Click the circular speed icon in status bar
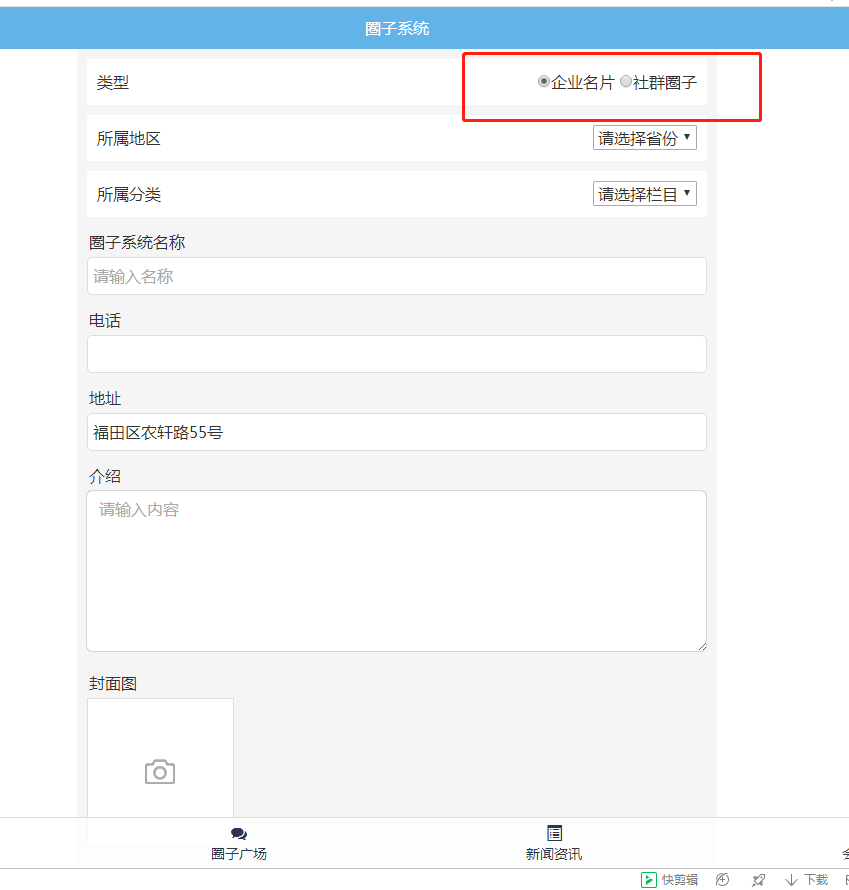This screenshot has height=890, width=849. 722,880
